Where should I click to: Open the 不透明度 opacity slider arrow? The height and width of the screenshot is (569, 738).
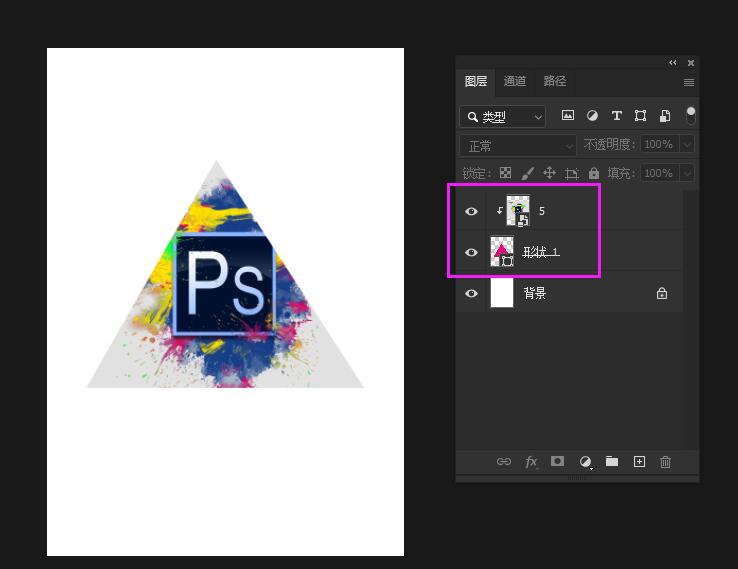coord(687,144)
